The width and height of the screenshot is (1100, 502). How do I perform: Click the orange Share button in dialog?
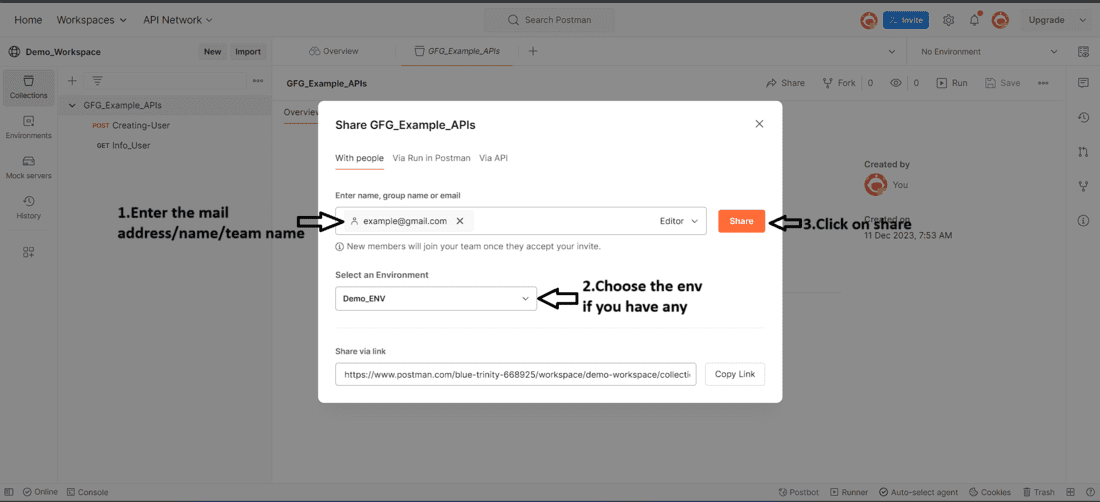[742, 221]
